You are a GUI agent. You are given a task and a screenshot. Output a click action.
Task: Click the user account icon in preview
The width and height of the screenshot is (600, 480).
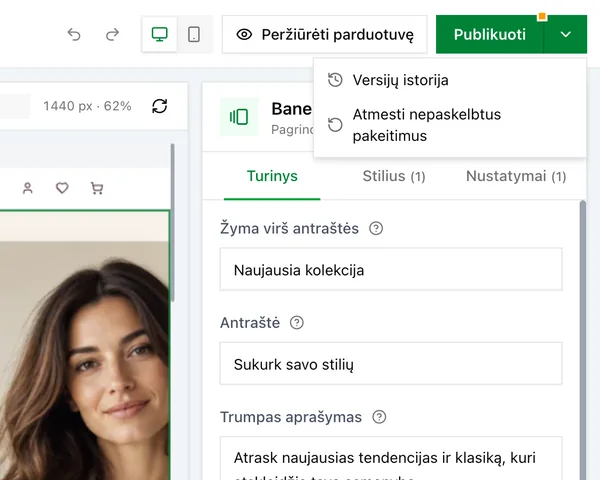coord(28,188)
